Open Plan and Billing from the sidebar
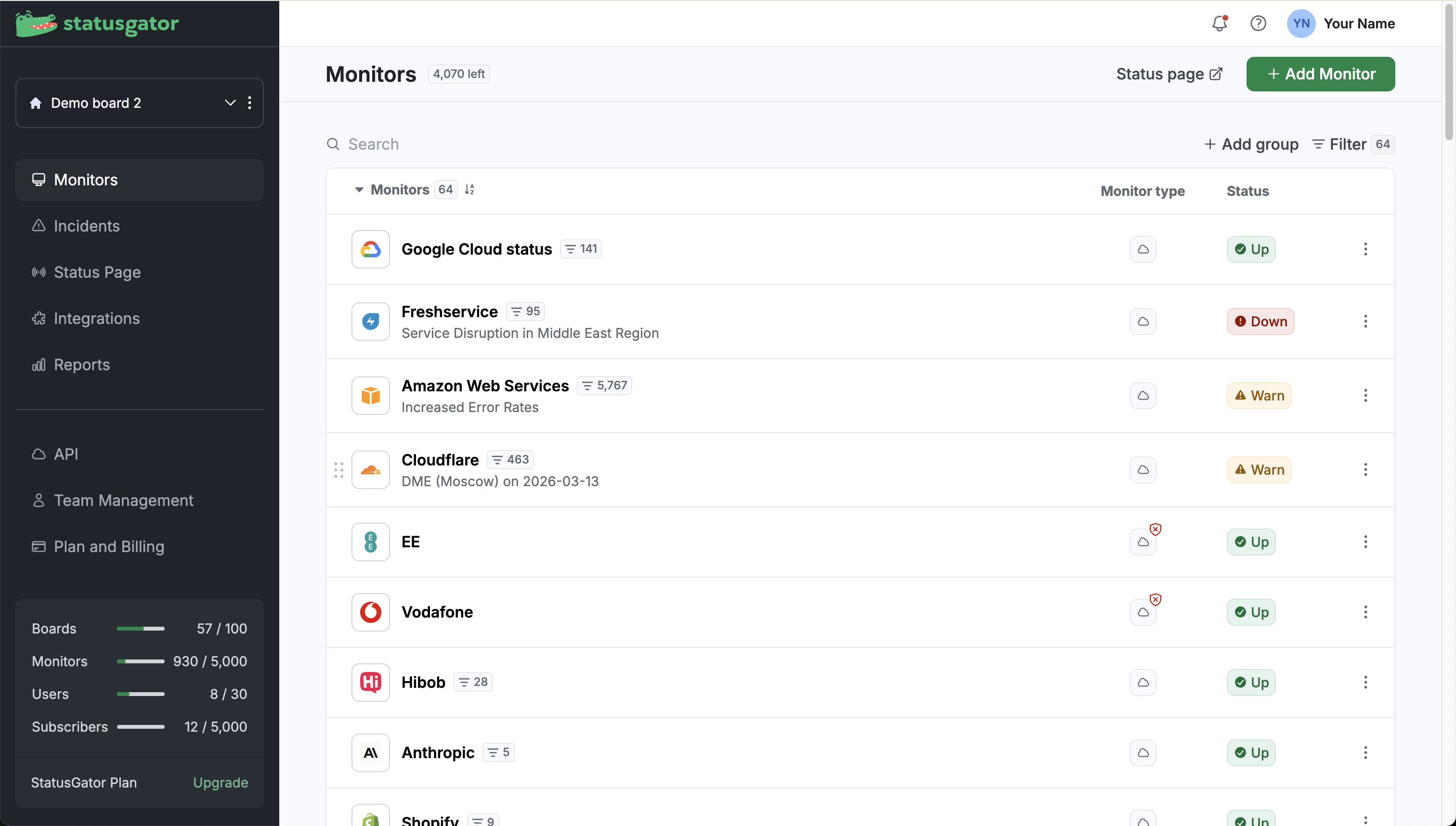 point(108,546)
